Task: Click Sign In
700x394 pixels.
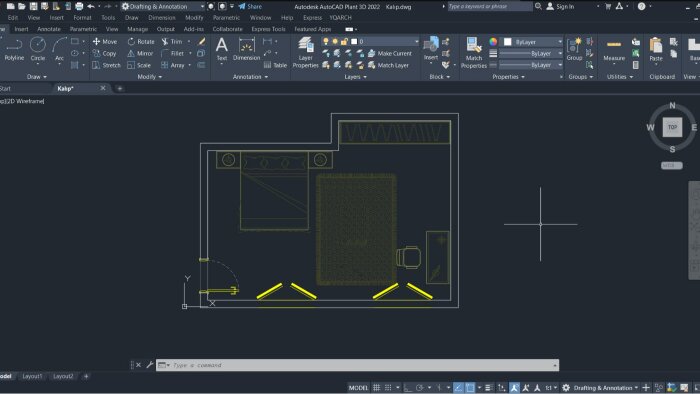Action: tap(560, 6)
